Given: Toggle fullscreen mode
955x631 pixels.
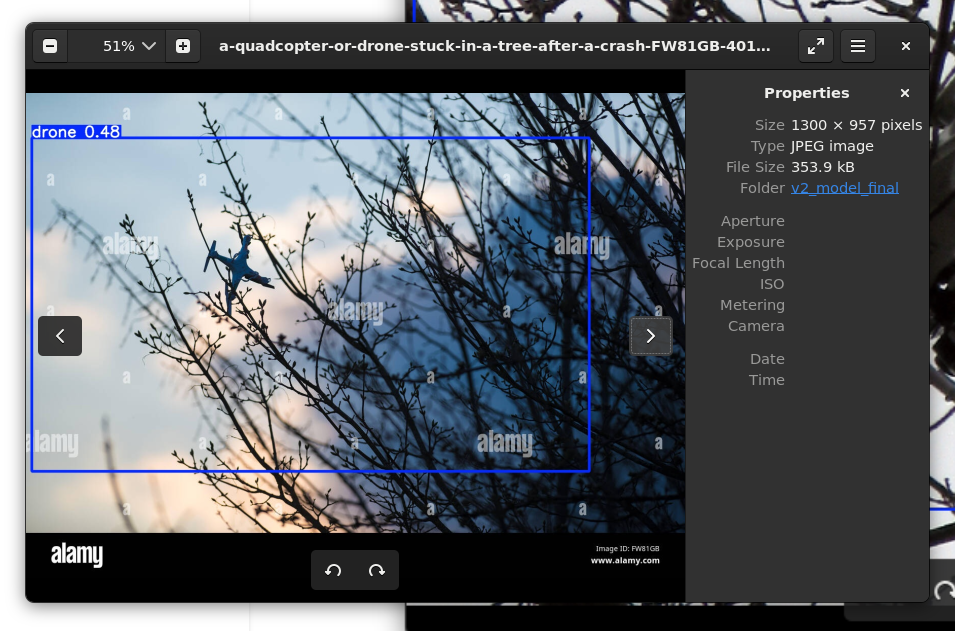Looking at the screenshot, I should coord(816,46).
